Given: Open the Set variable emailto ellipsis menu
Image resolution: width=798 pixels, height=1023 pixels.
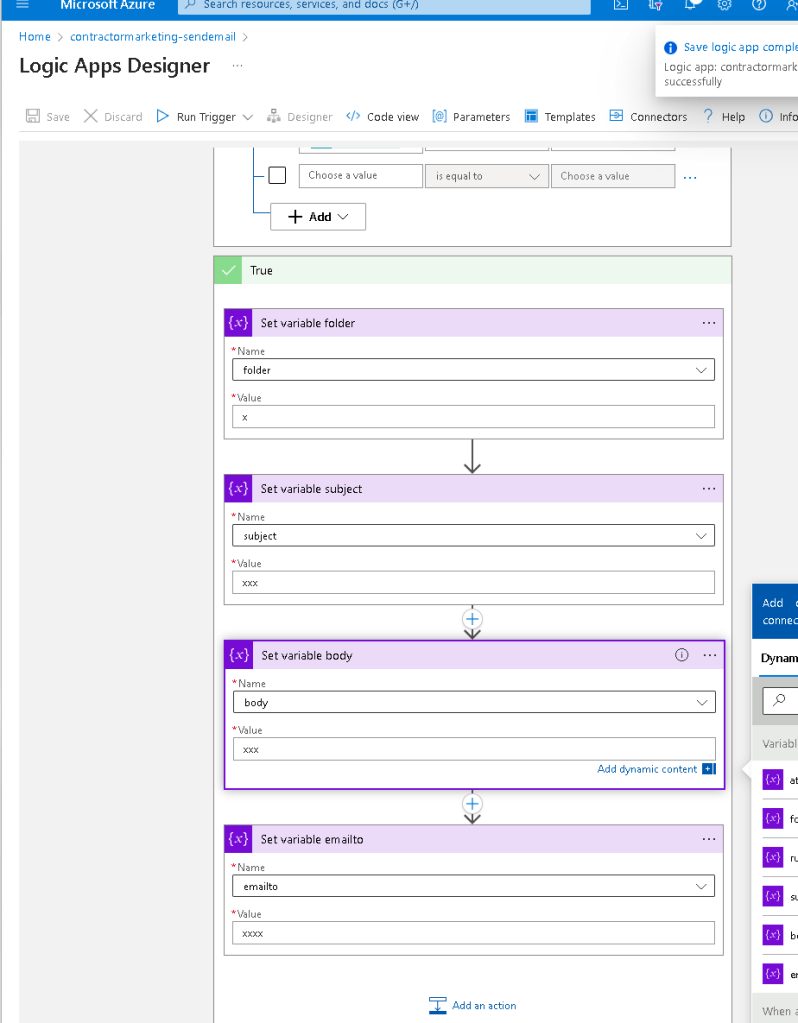Looking at the screenshot, I should click(709, 839).
